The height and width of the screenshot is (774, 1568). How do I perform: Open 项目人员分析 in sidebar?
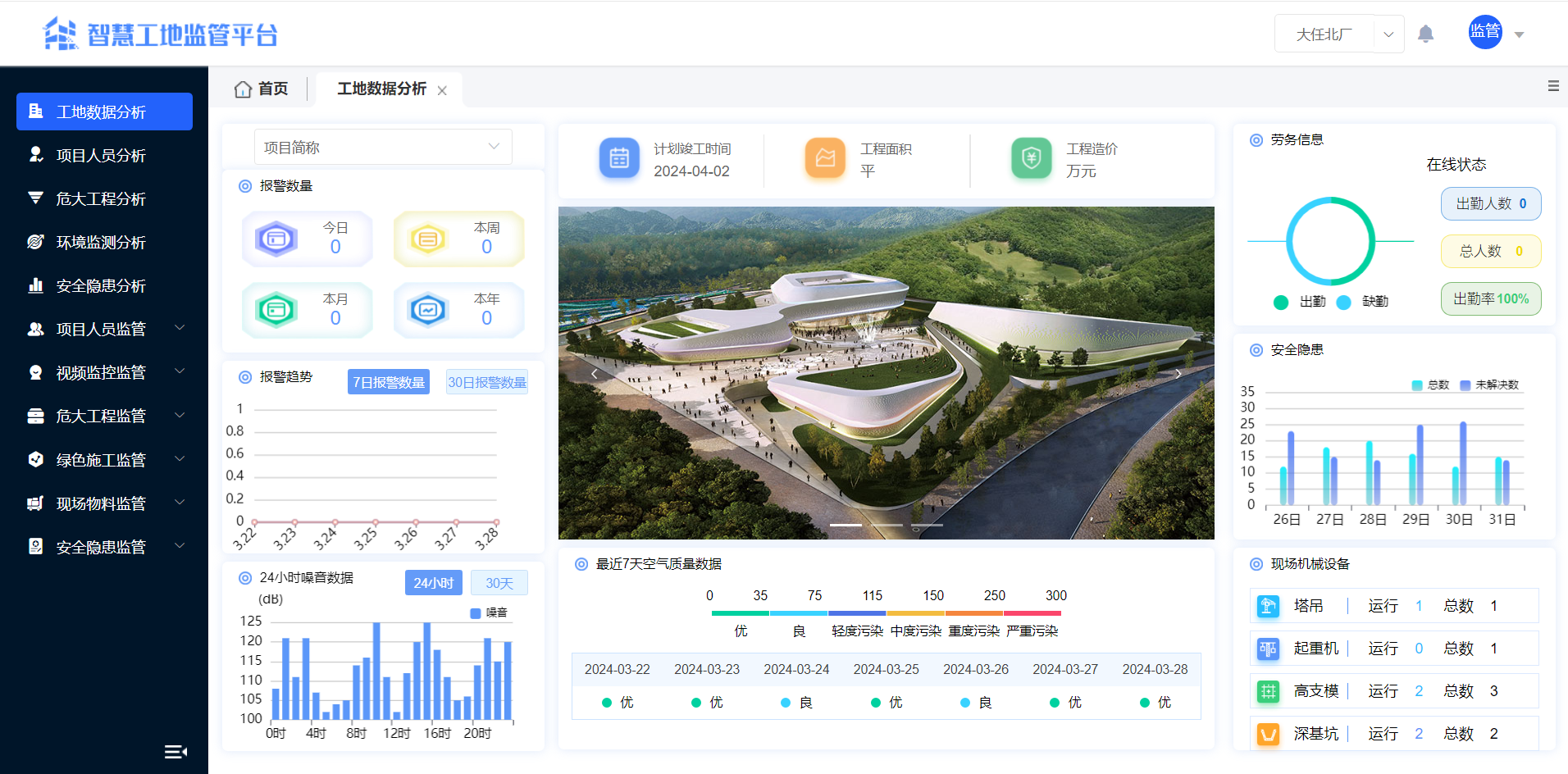point(104,155)
